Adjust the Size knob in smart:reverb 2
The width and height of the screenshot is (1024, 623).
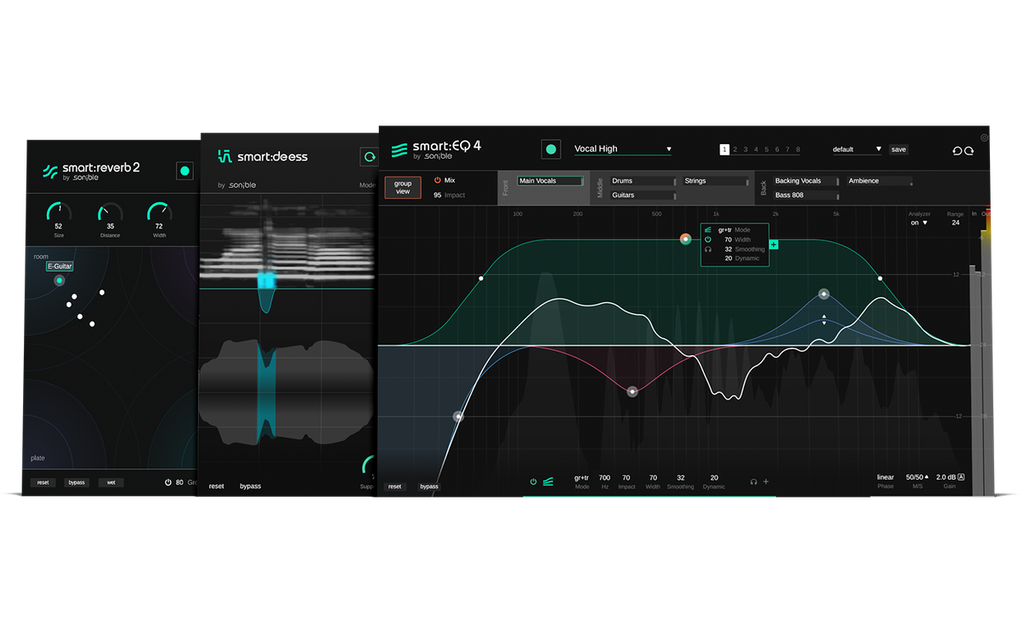click(59, 212)
